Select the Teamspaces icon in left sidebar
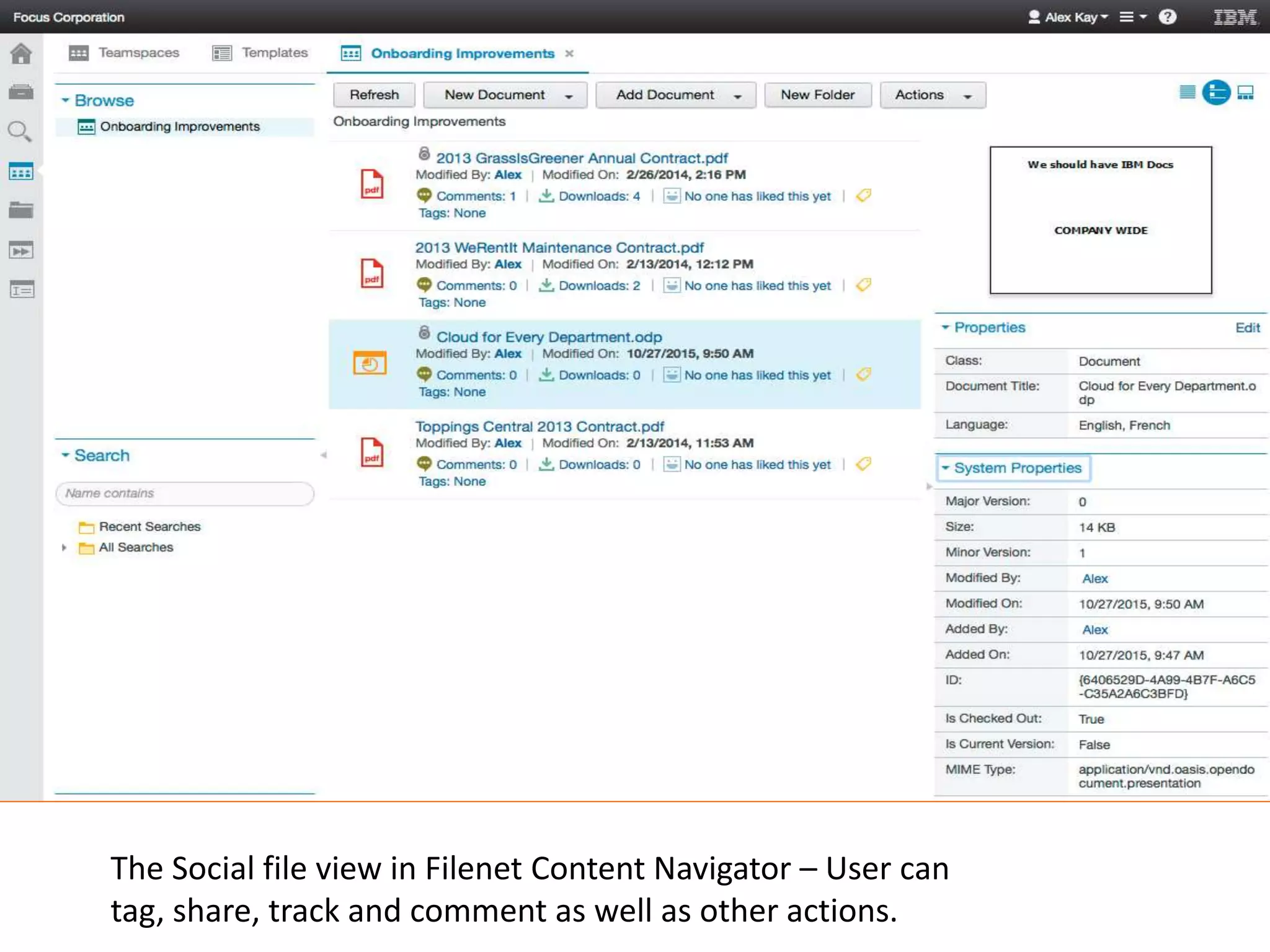 [x=21, y=172]
